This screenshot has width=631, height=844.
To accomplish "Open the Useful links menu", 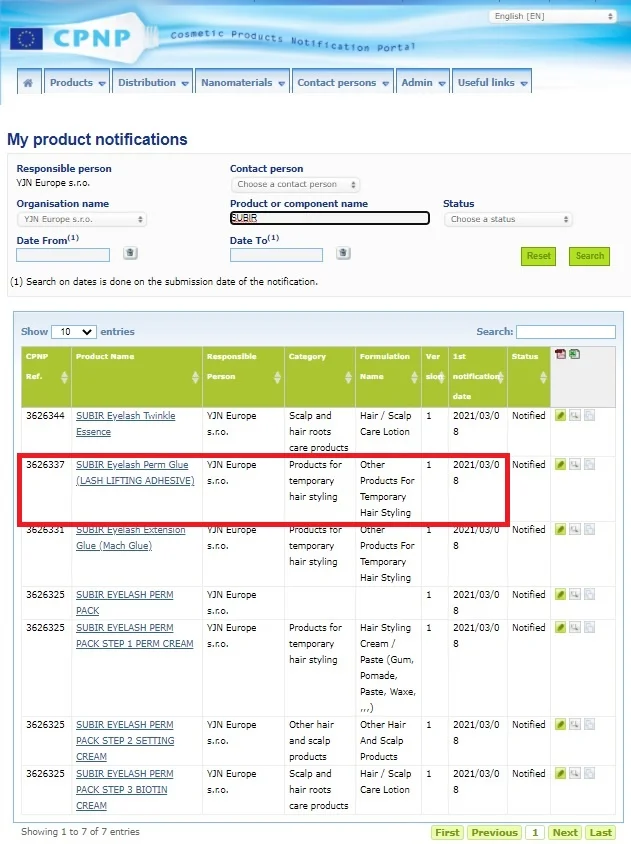I will pyautogui.click(x=492, y=82).
